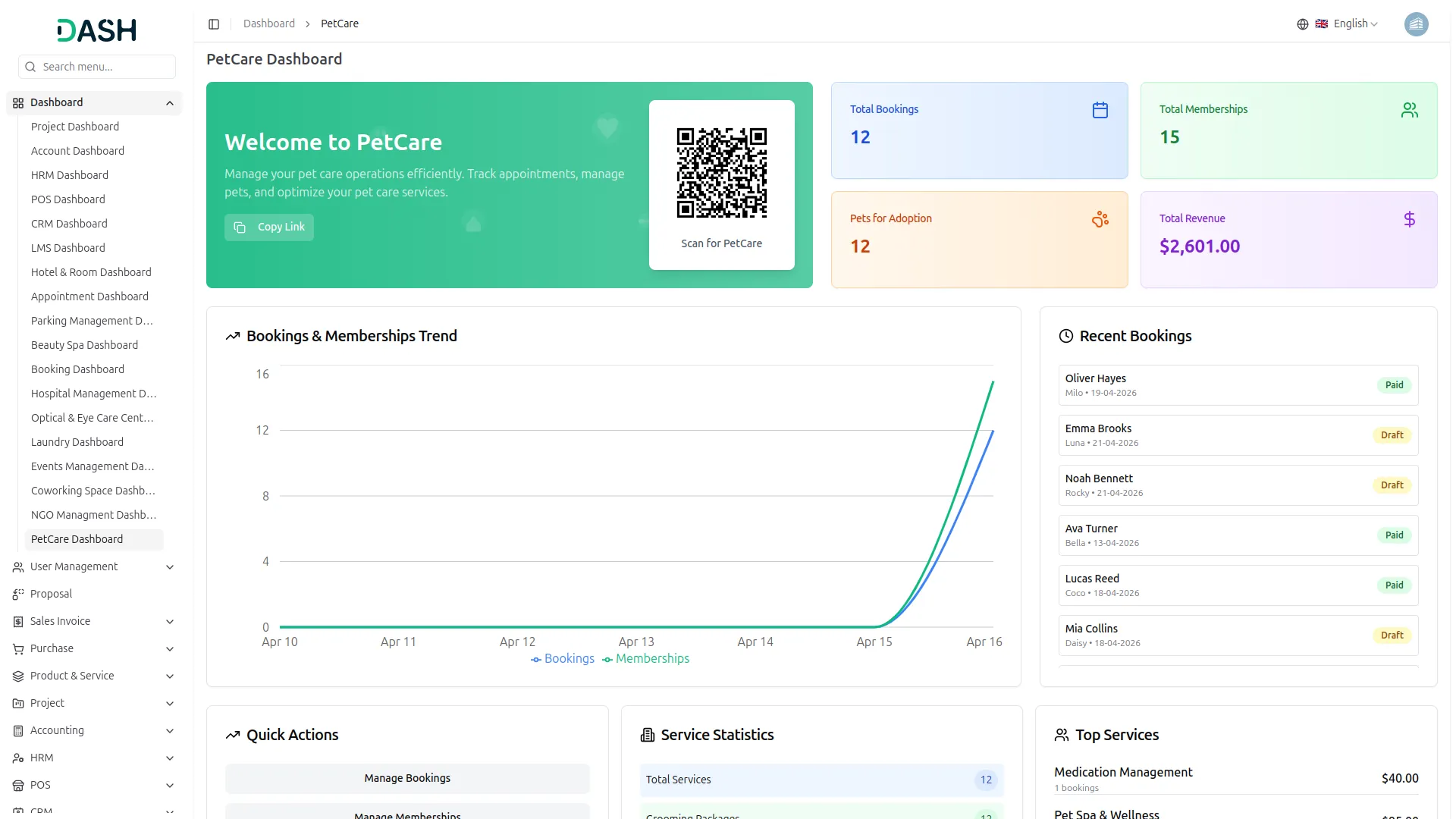
Task: Click the dollar icon in Total Revenue
Action: [x=1409, y=219]
